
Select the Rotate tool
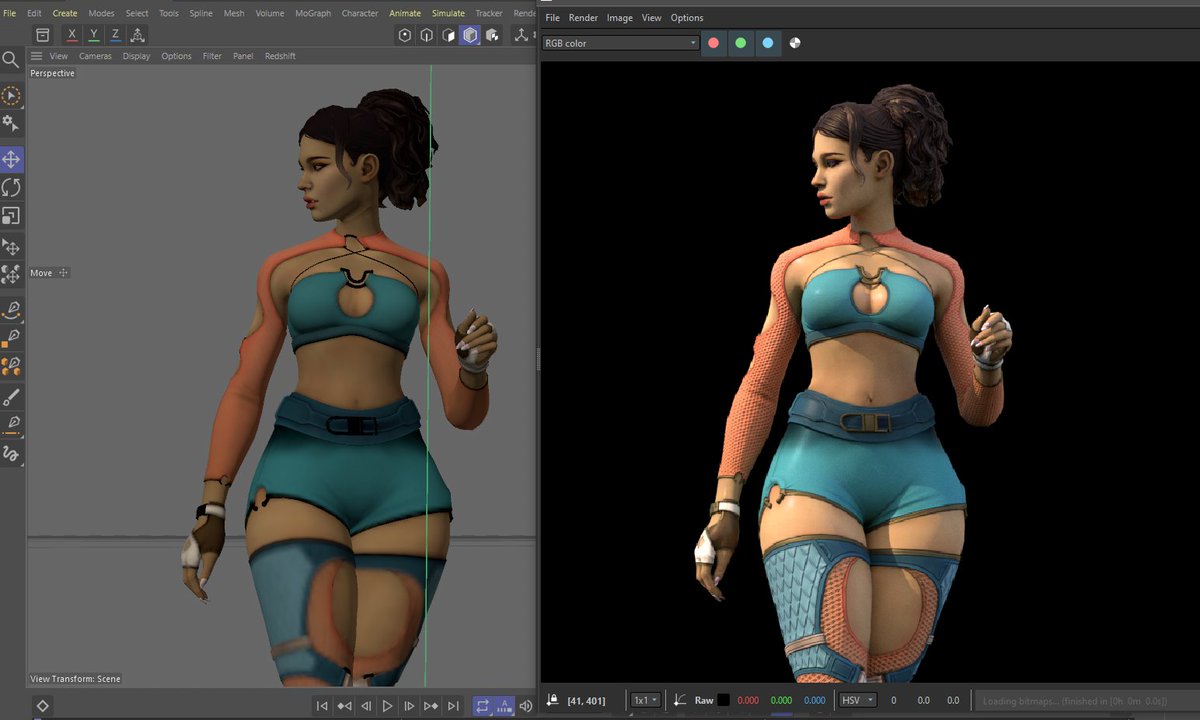(11, 187)
